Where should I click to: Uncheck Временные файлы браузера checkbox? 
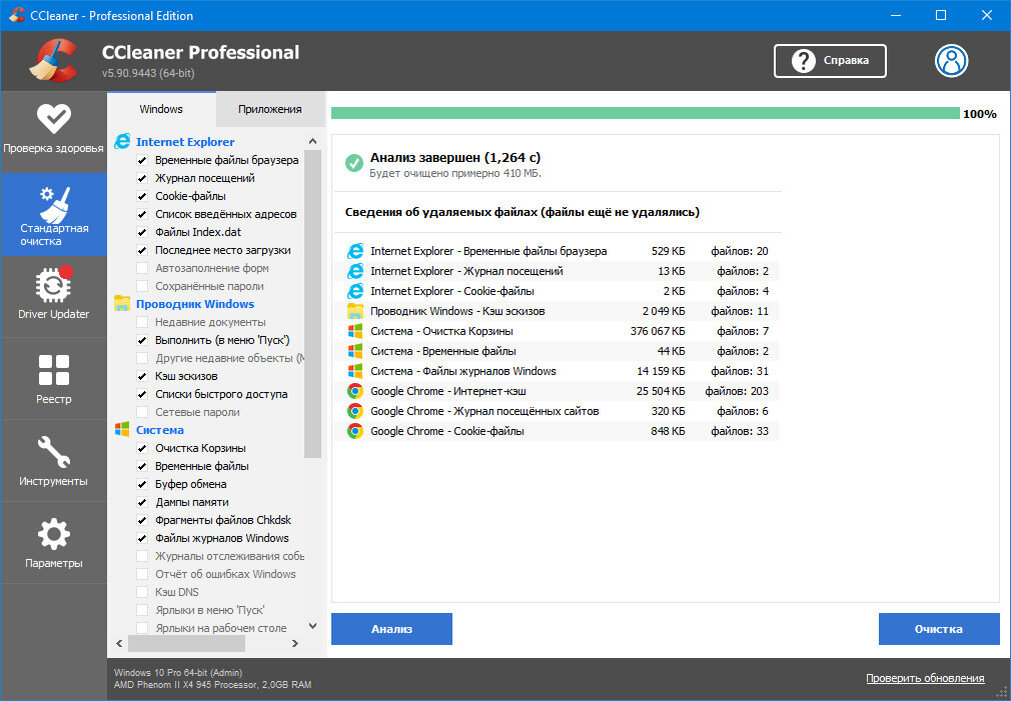click(142, 160)
